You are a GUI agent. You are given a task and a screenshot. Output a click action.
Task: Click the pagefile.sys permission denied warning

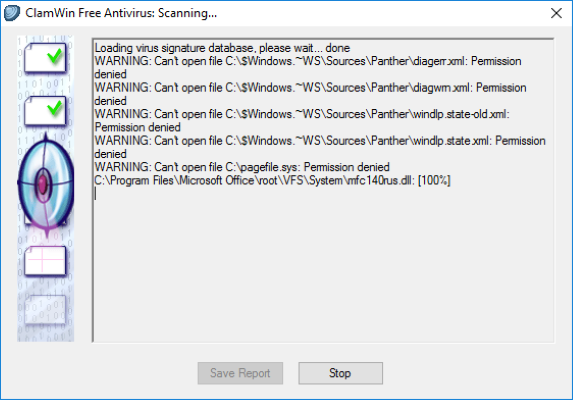click(242, 167)
